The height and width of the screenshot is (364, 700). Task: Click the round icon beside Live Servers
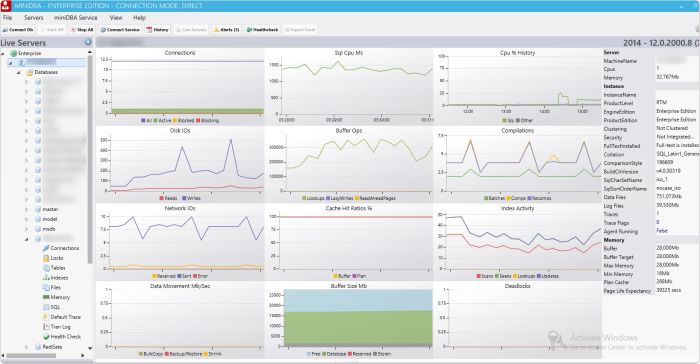[88, 42]
